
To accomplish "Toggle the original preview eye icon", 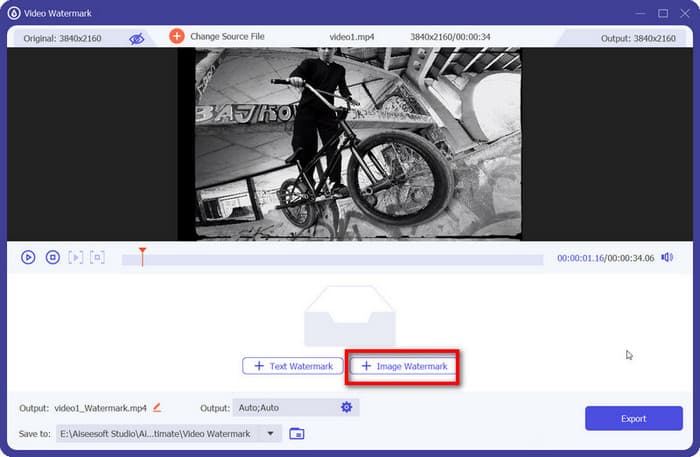I will click(136, 37).
